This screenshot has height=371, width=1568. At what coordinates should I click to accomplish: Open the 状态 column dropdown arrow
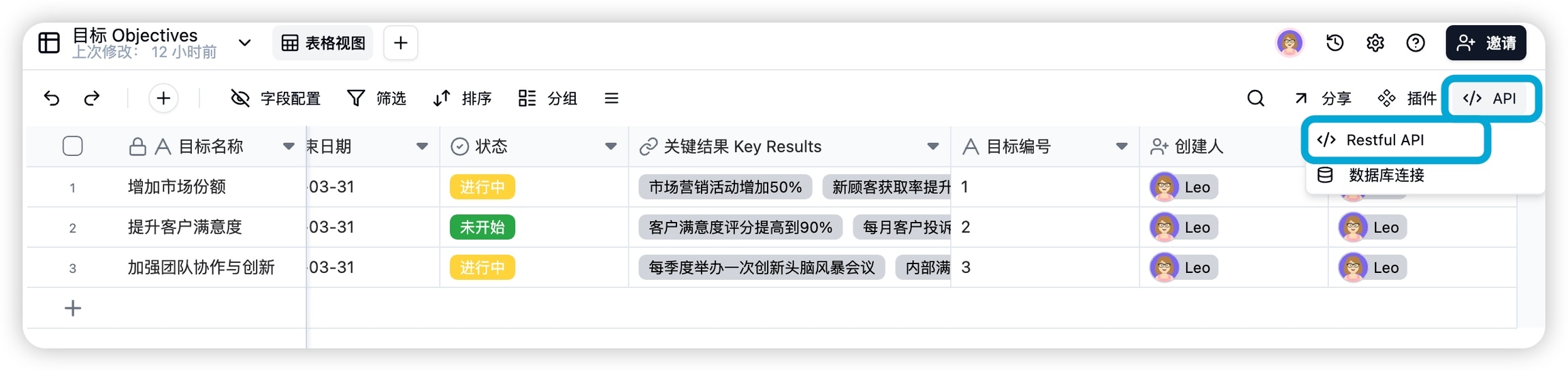(610, 146)
